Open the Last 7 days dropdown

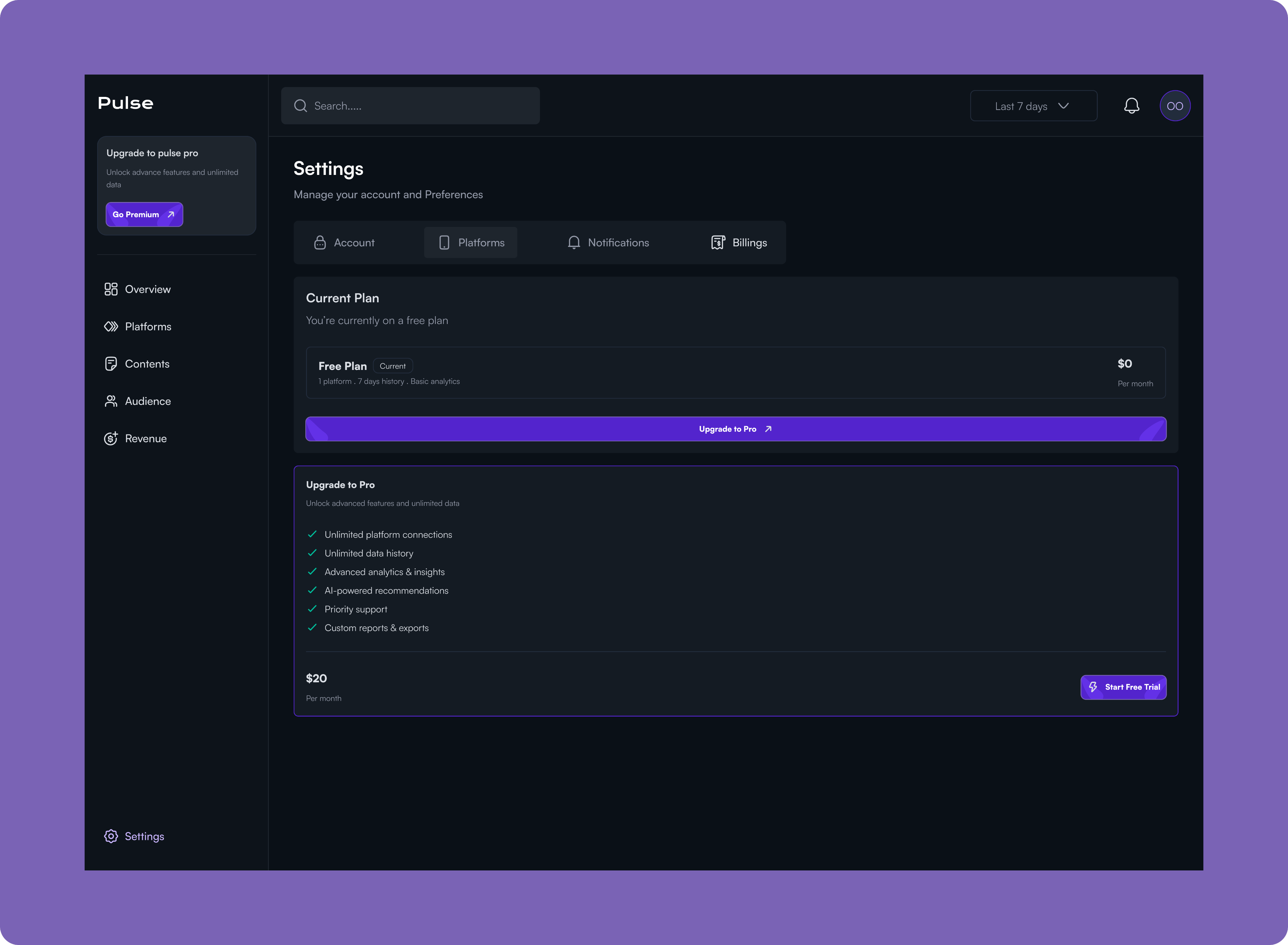1021,106
